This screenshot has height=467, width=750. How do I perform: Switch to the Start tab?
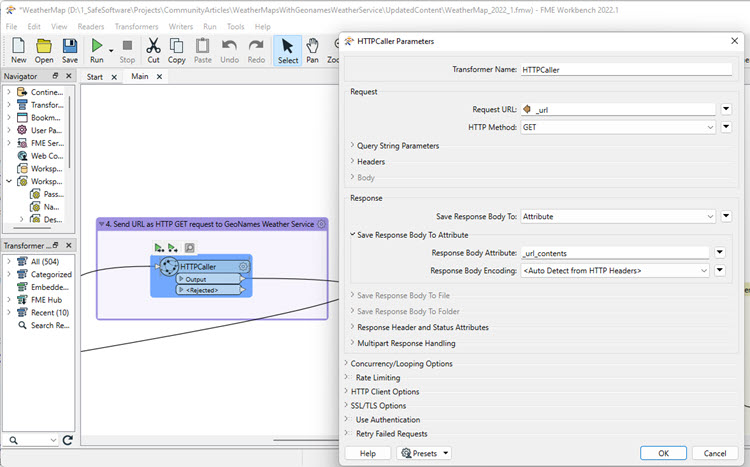[x=95, y=77]
